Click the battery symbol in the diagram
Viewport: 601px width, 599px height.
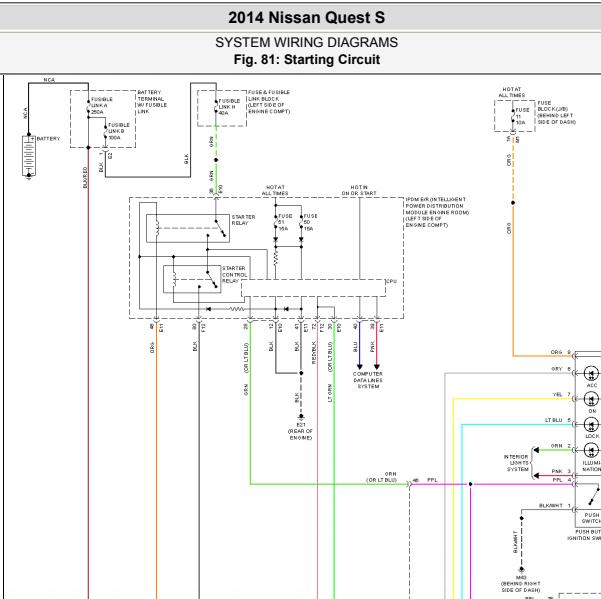29,156
